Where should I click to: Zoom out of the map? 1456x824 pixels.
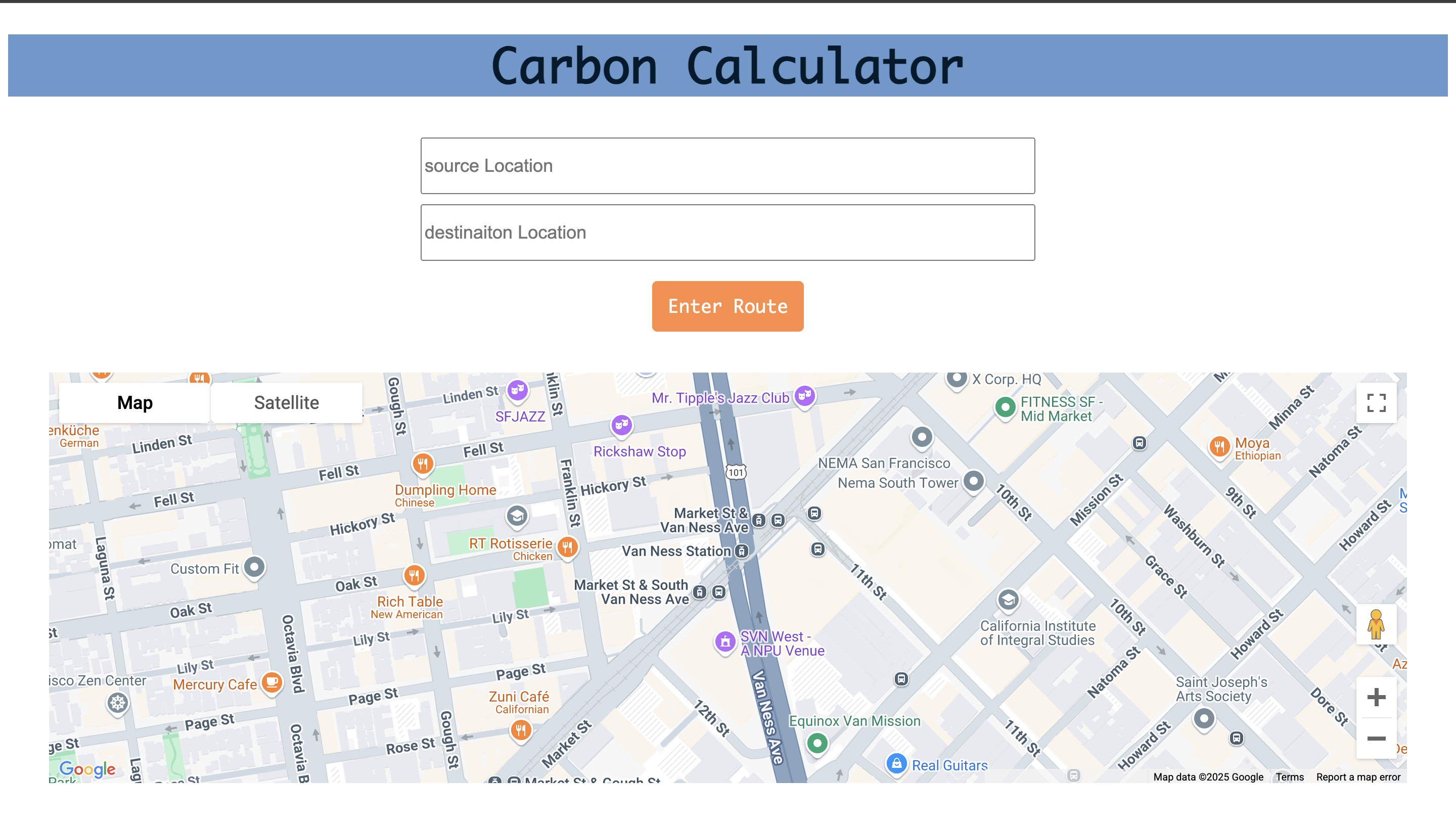[x=1376, y=739]
